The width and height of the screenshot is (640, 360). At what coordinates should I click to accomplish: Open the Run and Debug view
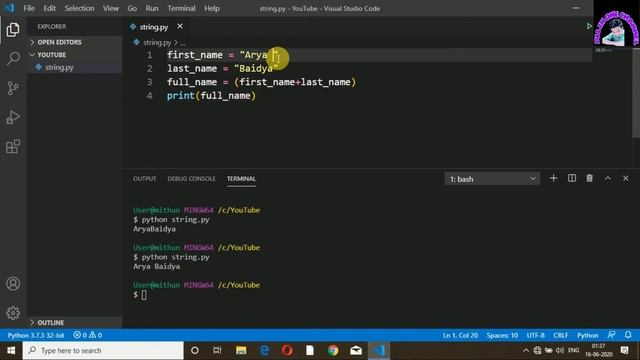(13, 117)
